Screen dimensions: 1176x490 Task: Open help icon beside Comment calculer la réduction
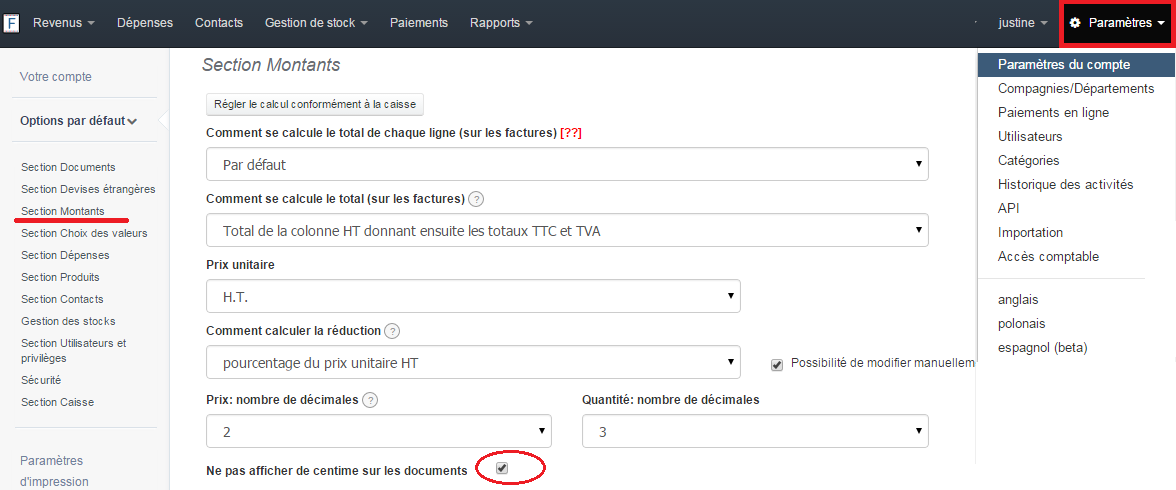click(392, 331)
